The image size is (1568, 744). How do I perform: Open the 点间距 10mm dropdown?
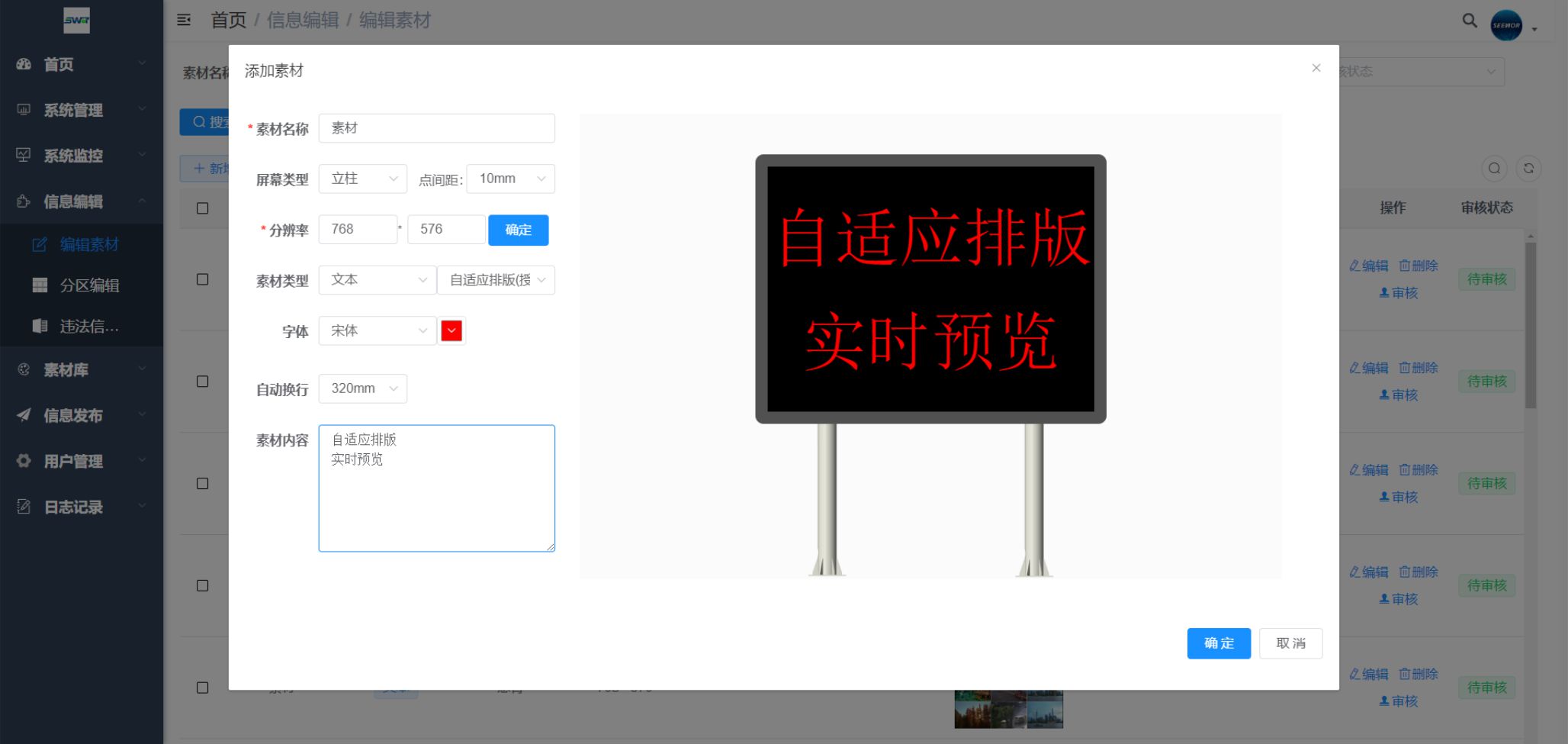tap(510, 179)
